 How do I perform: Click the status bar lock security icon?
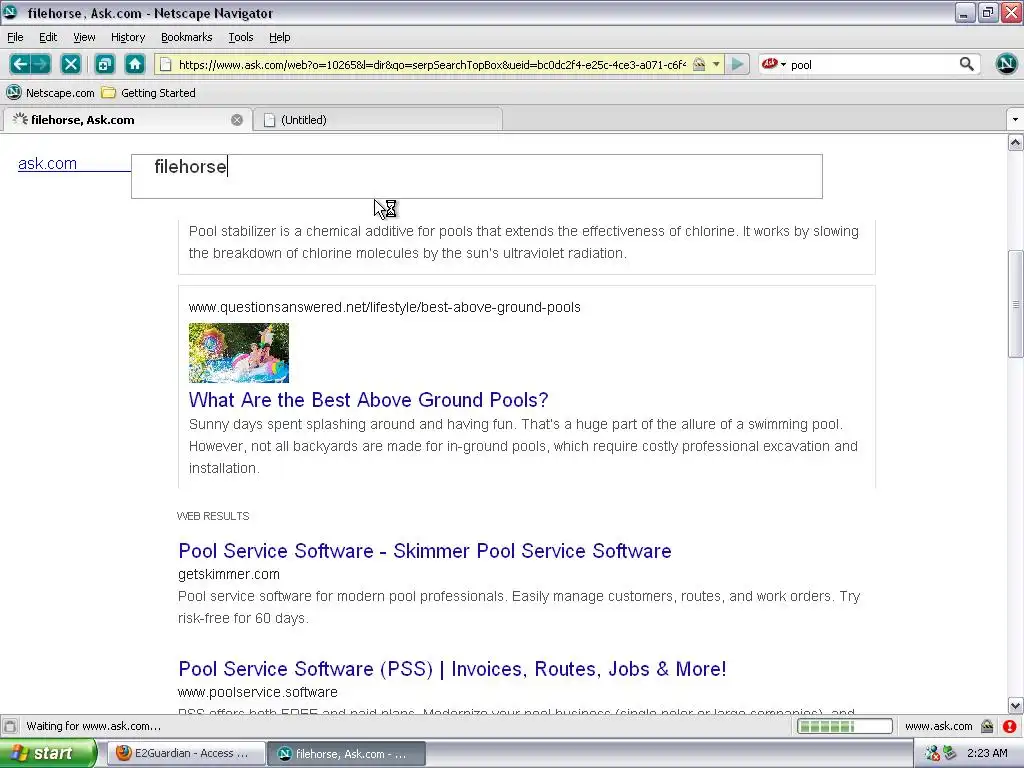click(987, 726)
